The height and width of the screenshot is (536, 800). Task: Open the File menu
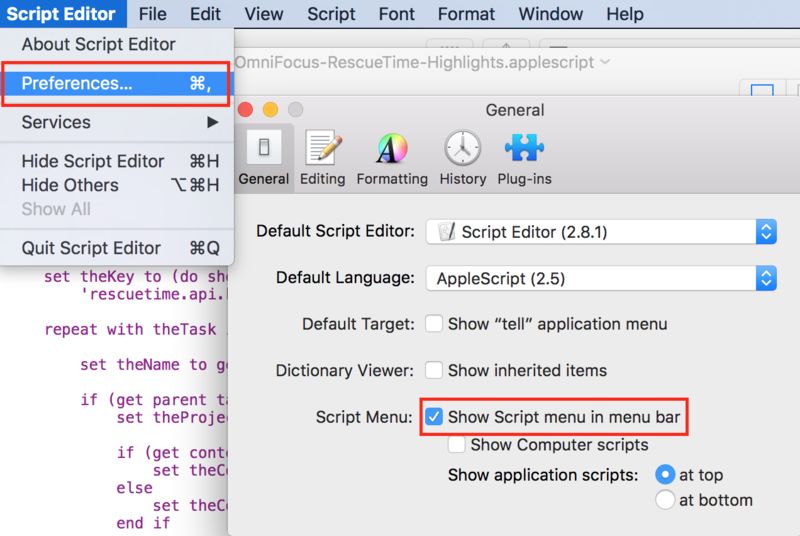point(153,14)
